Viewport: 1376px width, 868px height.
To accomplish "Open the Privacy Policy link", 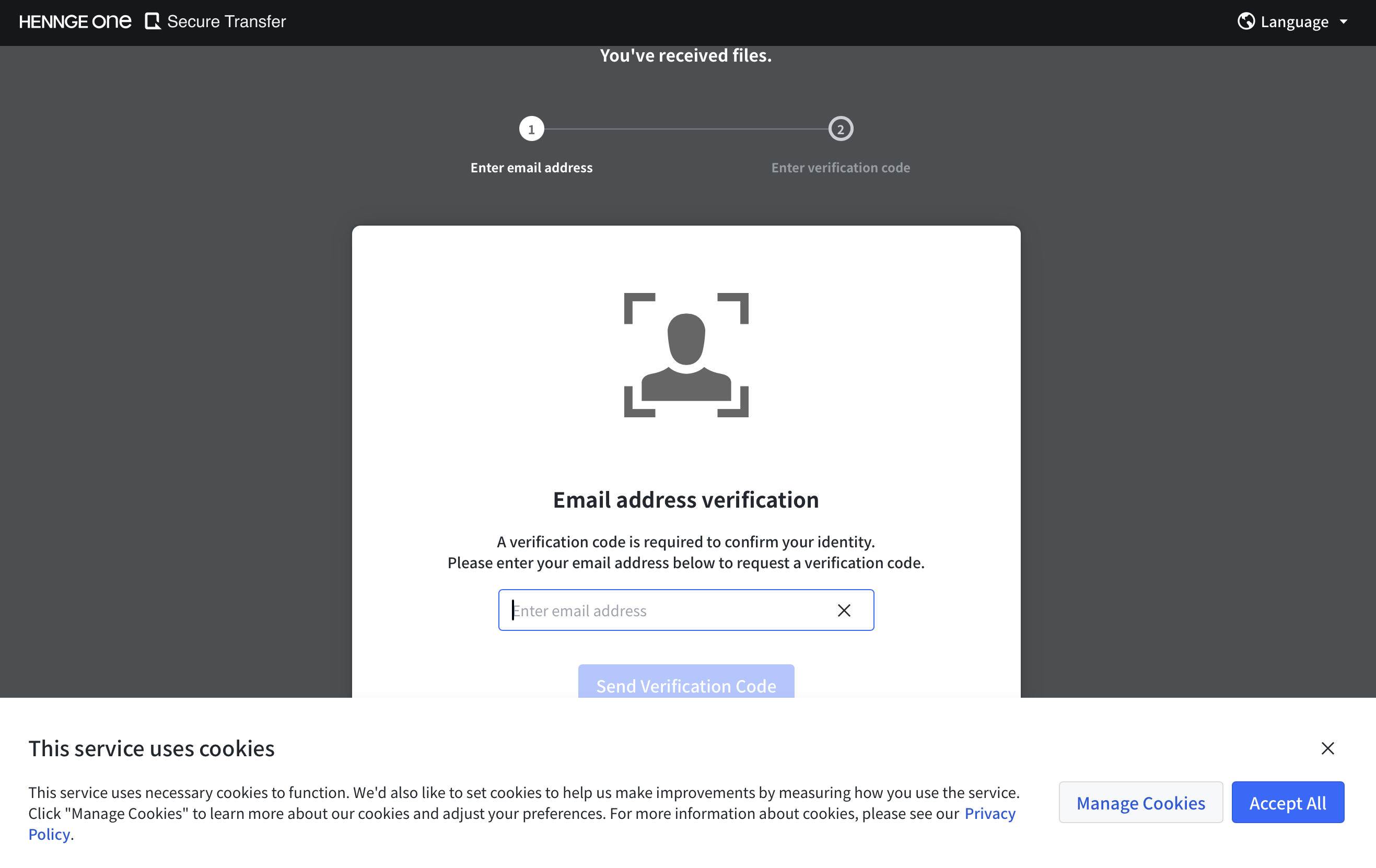I will coord(990,813).
